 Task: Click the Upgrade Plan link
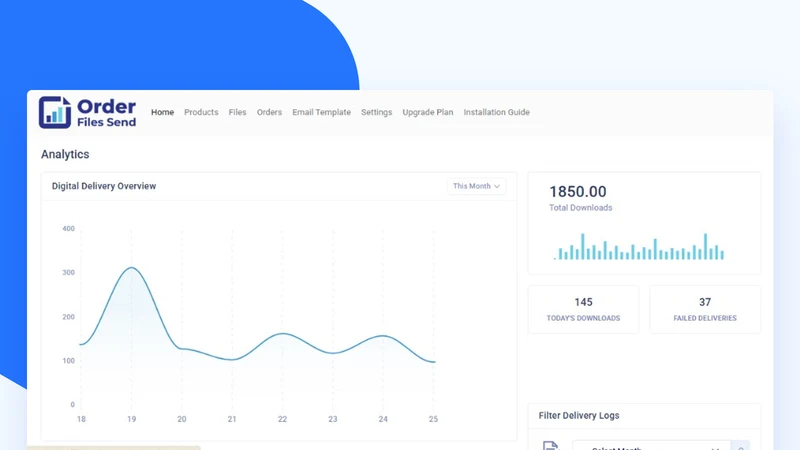click(x=428, y=112)
